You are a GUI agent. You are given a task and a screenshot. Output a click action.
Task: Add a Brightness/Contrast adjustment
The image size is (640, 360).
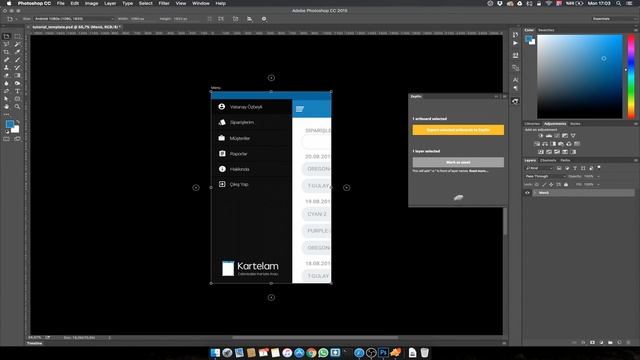[541, 136]
